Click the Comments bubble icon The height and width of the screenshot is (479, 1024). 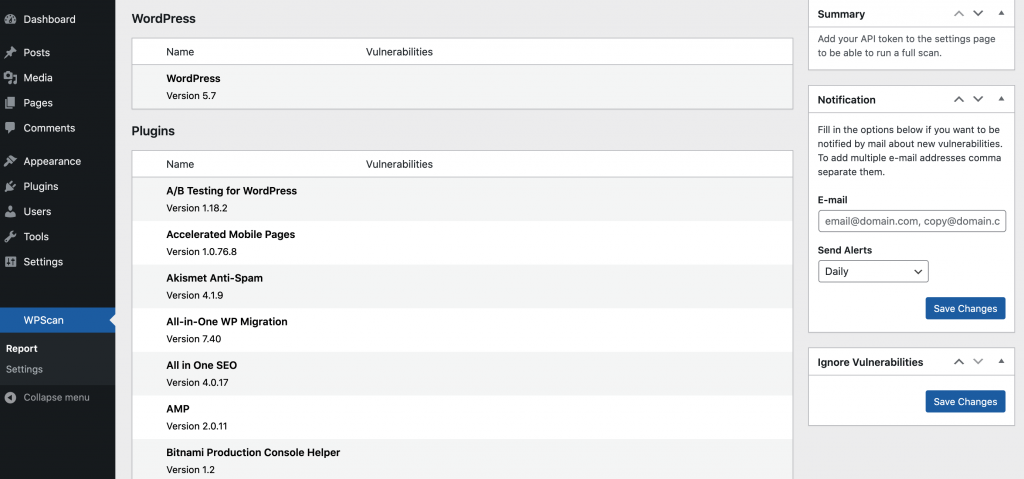[x=10, y=128]
